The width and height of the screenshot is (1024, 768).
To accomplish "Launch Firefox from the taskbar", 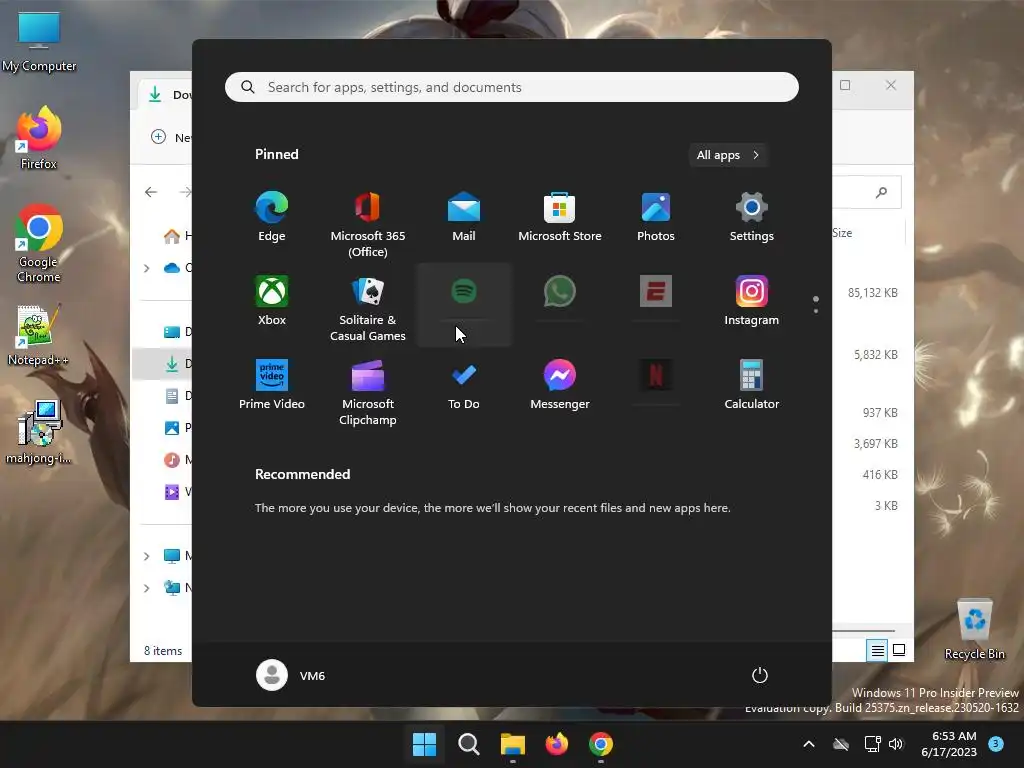I will pyautogui.click(x=557, y=744).
